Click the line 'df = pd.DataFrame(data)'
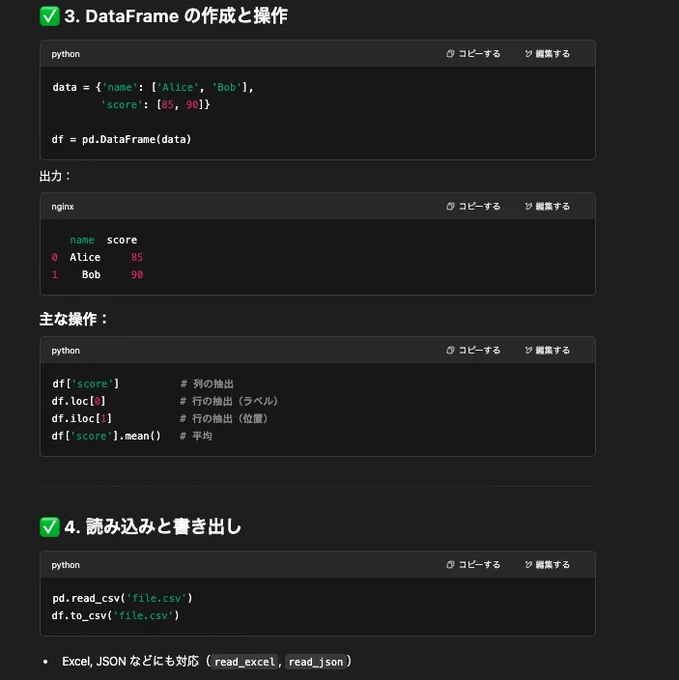The width and height of the screenshot is (679, 680). [121, 140]
